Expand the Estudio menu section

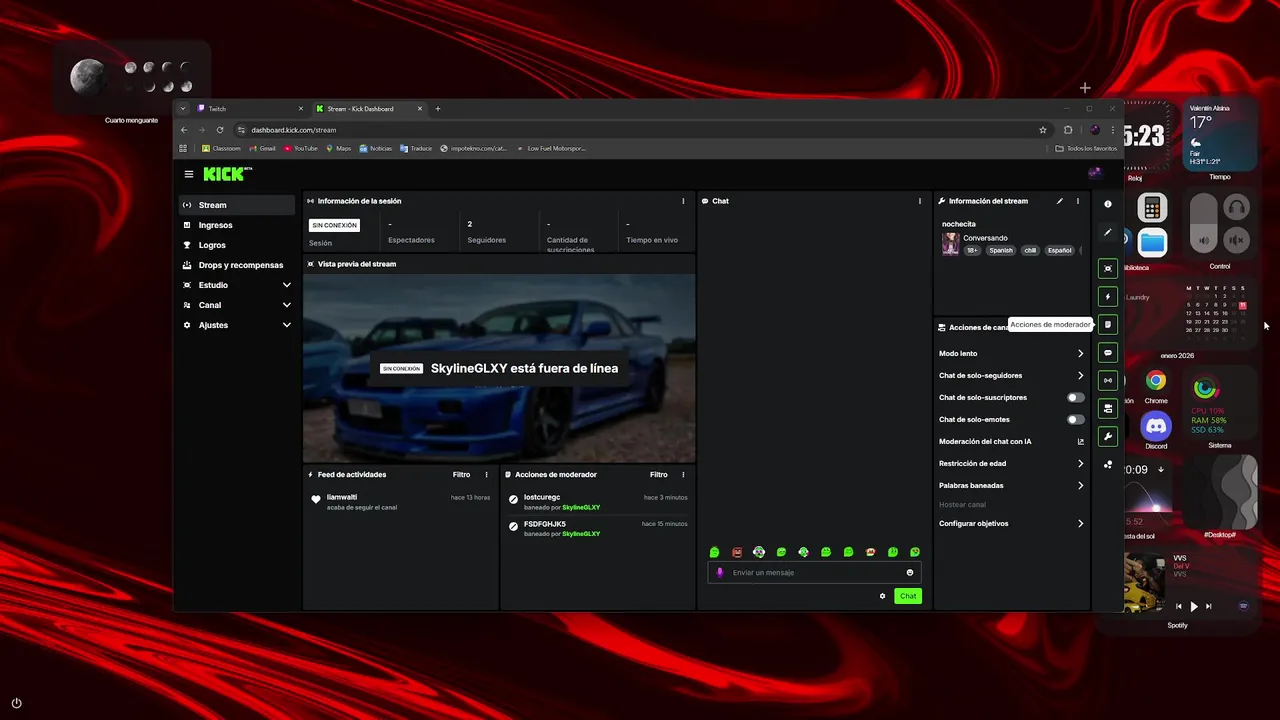(237, 285)
